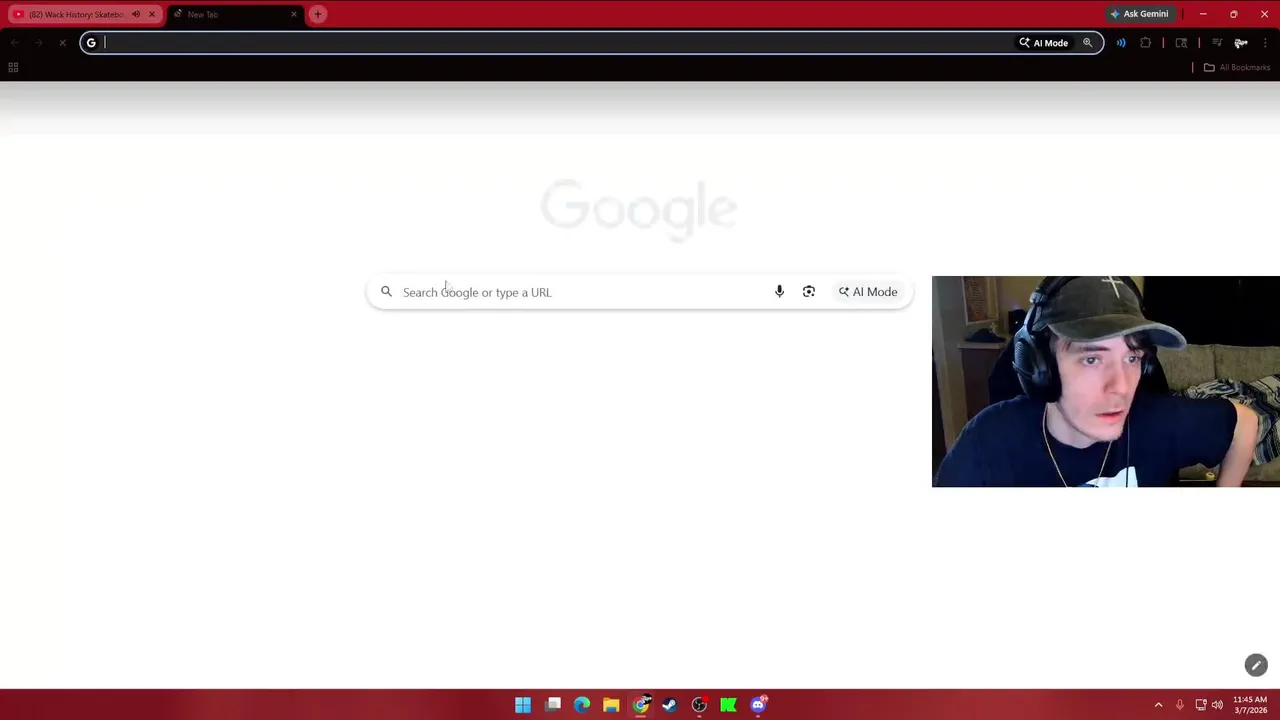Viewport: 1280px width, 720px height.
Task: Click the Google search box
Action: pos(639,292)
